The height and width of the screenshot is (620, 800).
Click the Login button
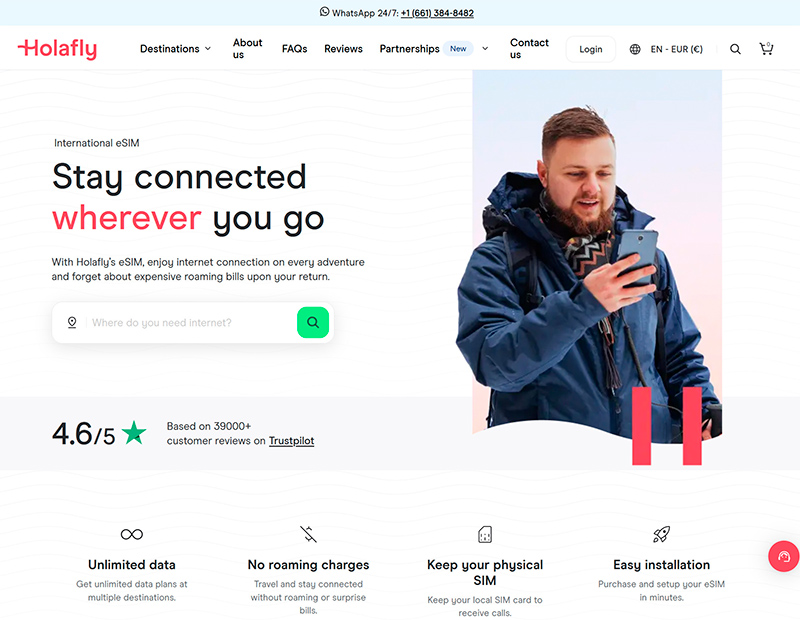590,49
